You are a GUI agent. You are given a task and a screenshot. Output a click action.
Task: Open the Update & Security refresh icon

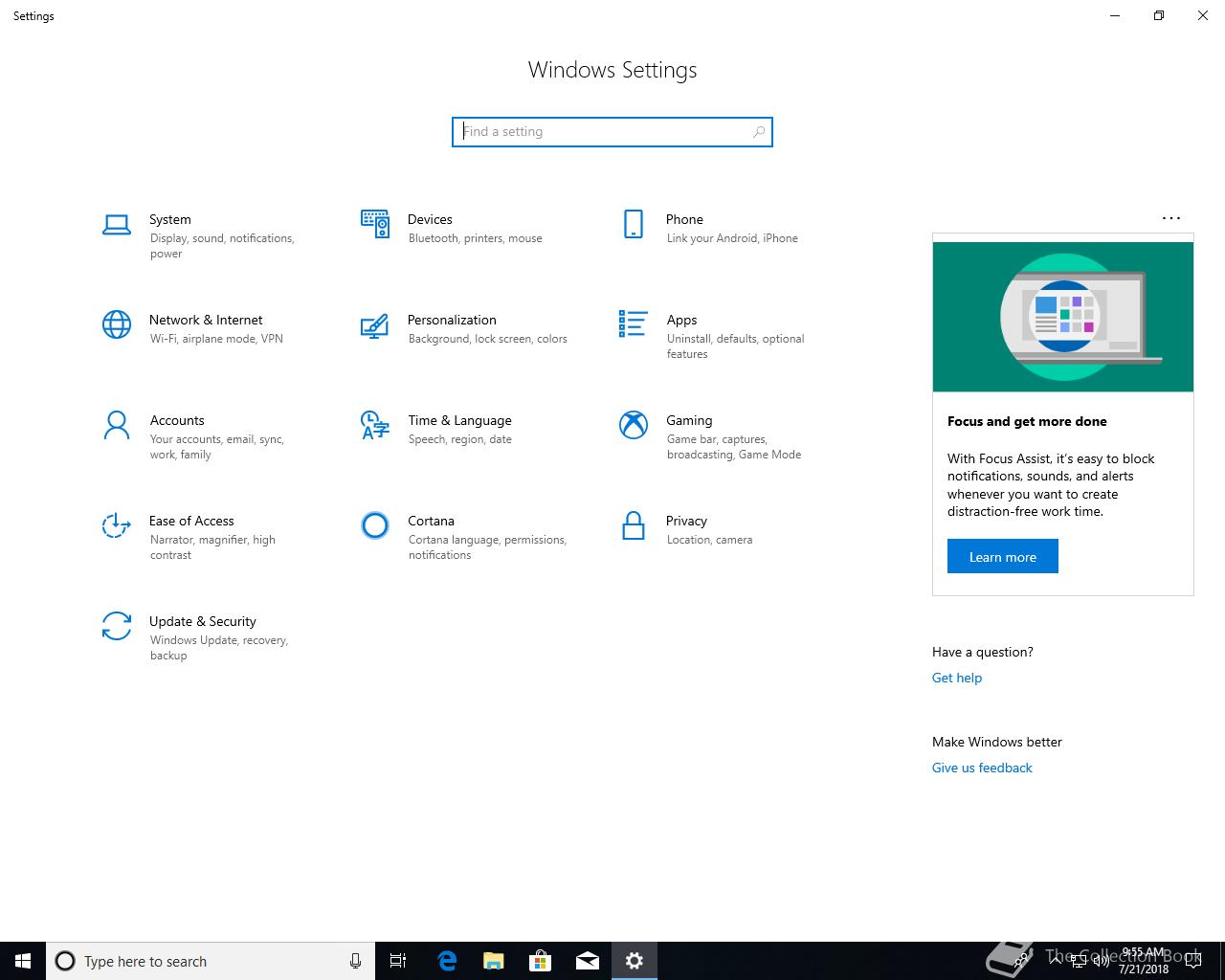coord(117,626)
